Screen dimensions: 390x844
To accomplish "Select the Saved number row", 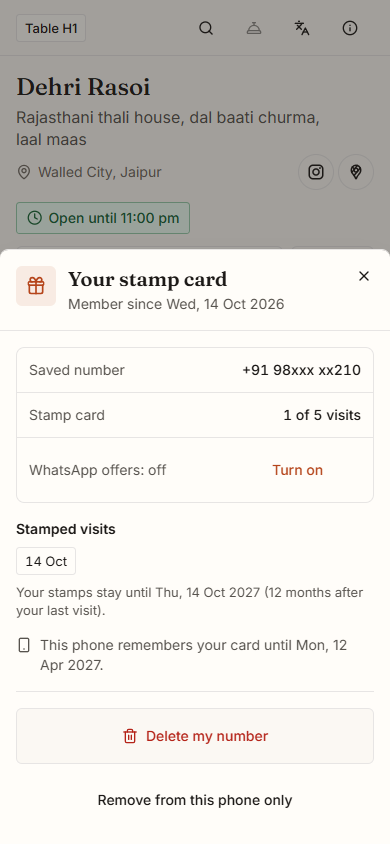I will pos(195,370).
